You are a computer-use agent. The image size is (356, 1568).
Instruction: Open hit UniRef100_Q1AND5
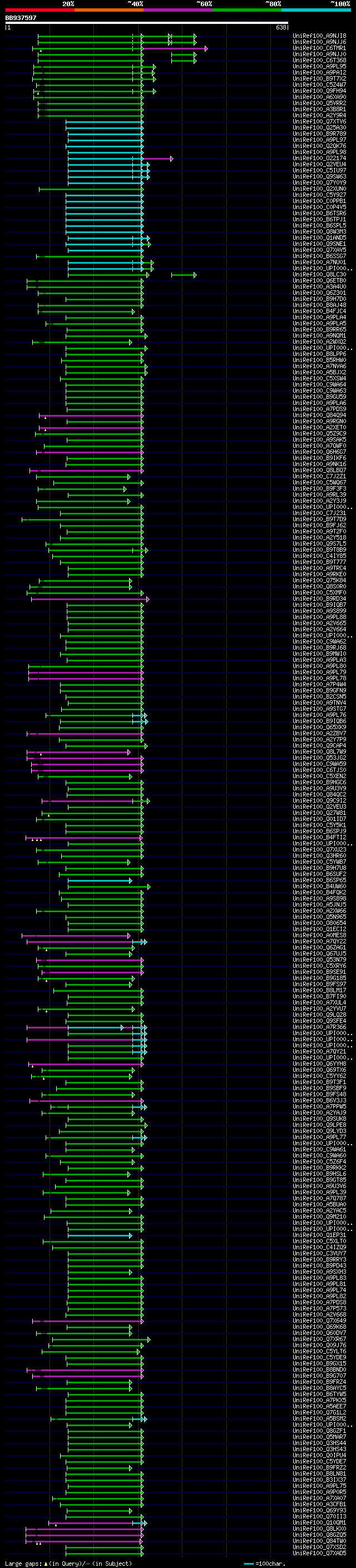[x=319, y=238]
